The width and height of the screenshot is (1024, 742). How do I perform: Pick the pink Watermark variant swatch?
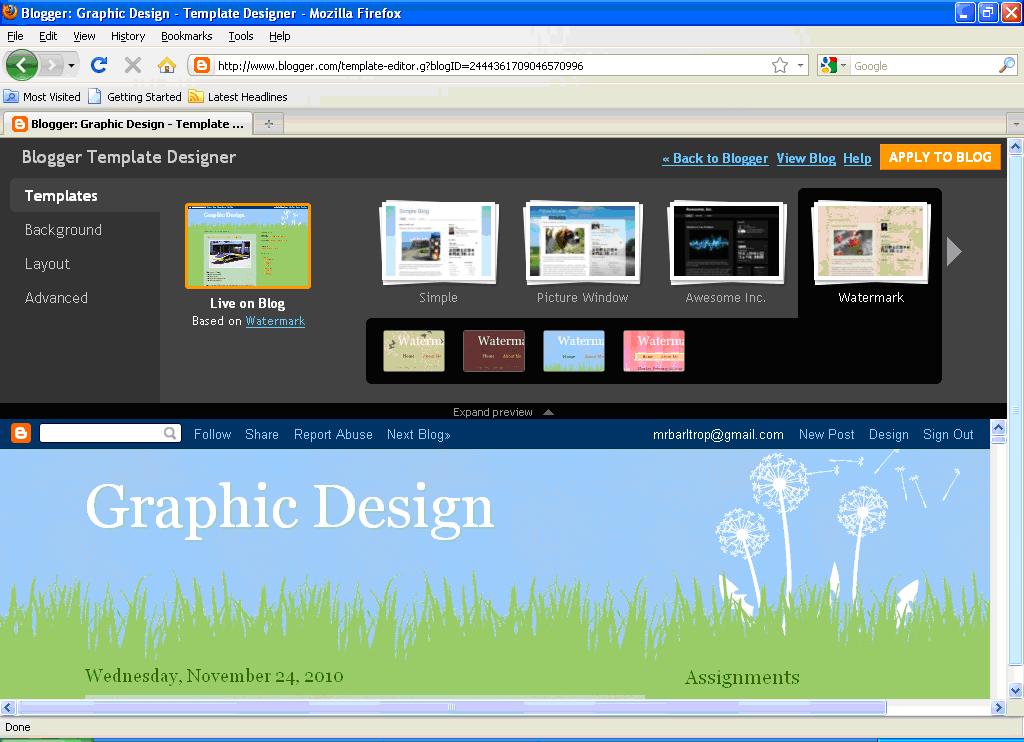click(654, 351)
